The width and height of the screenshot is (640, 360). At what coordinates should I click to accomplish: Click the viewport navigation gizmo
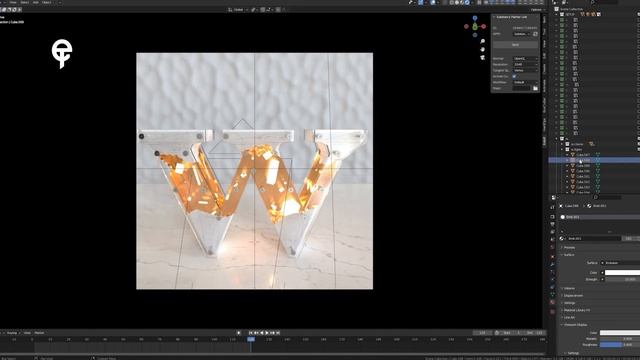tap(475, 27)
